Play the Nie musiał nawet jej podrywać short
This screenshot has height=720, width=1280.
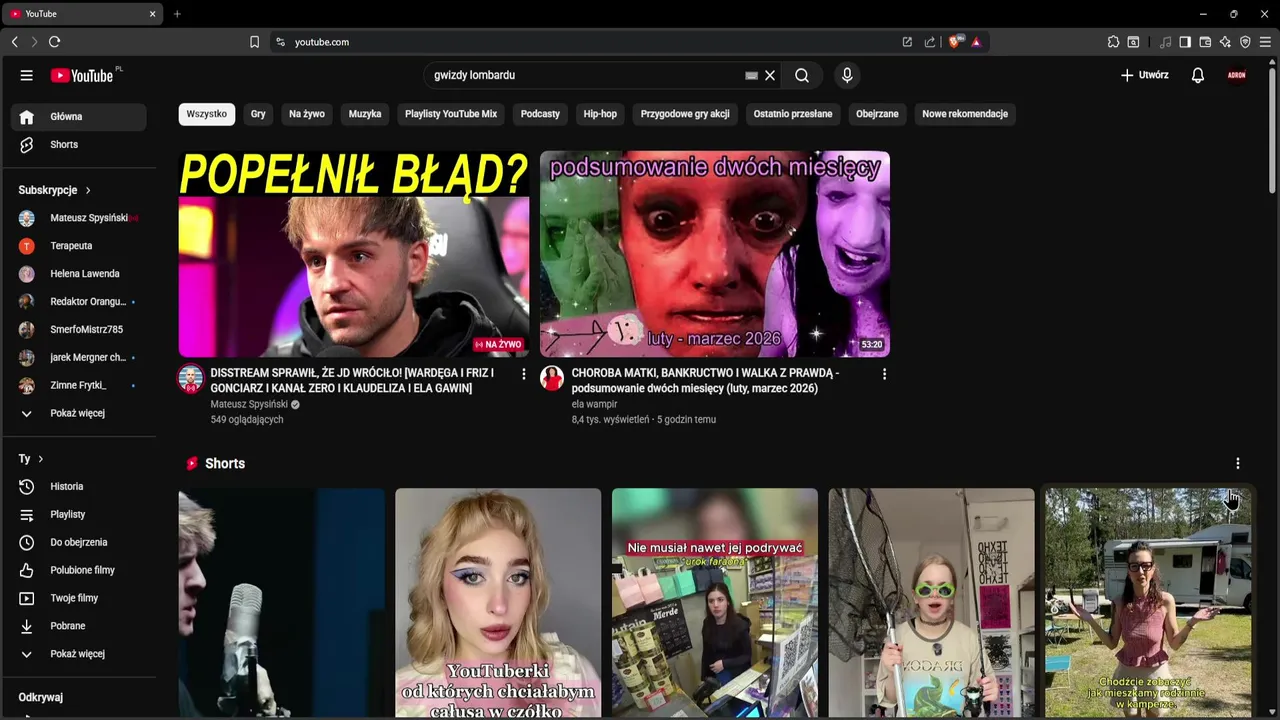pos(715,603)
